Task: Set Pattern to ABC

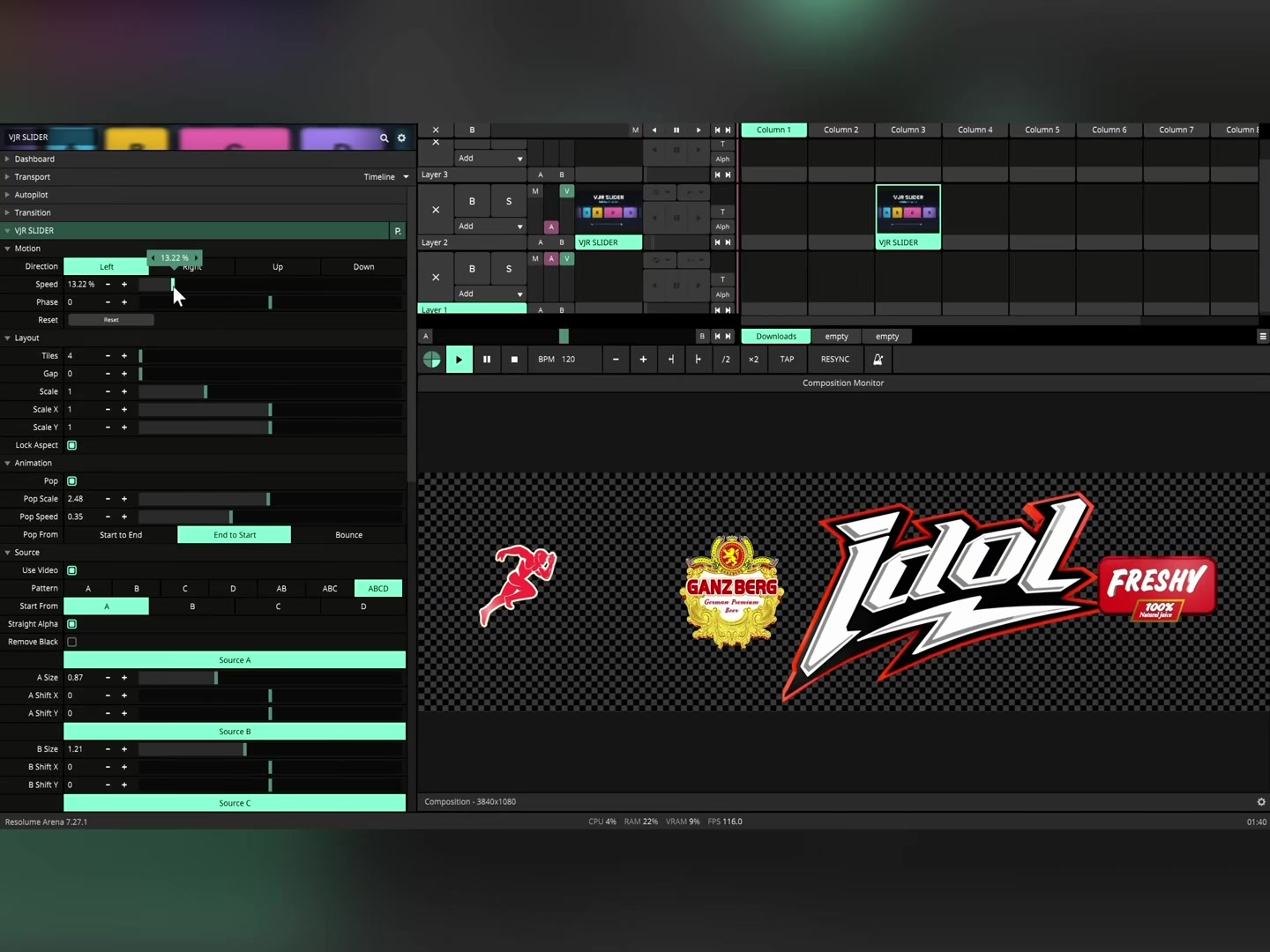Action: click(x=330, y=589)
